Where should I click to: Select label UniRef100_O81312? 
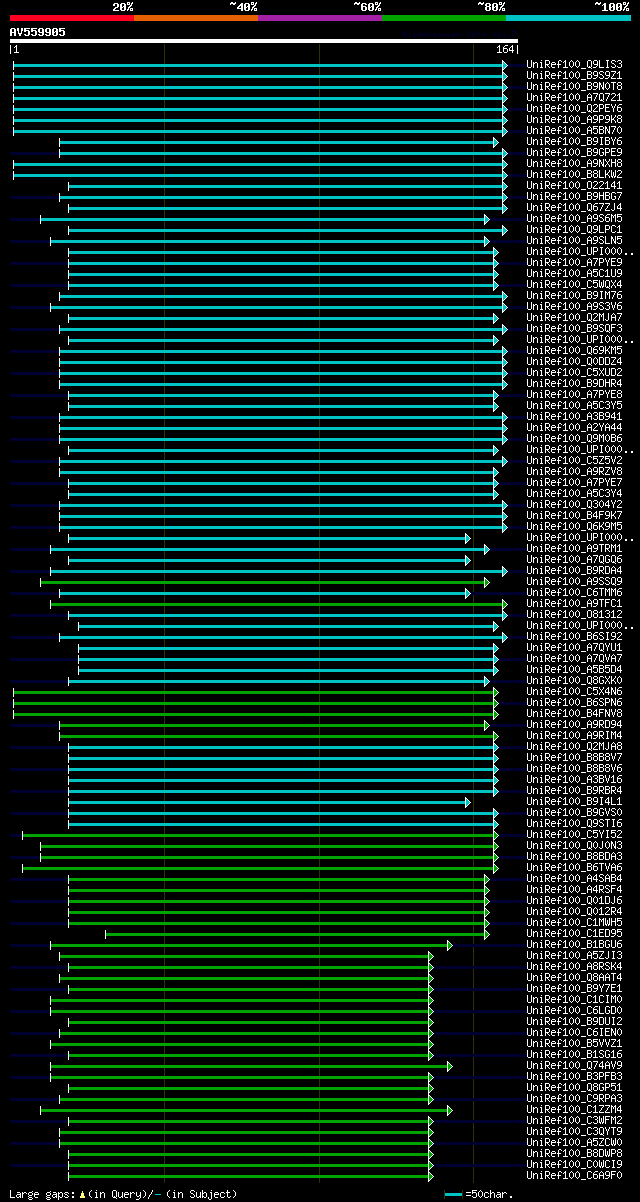pos(575,615)
